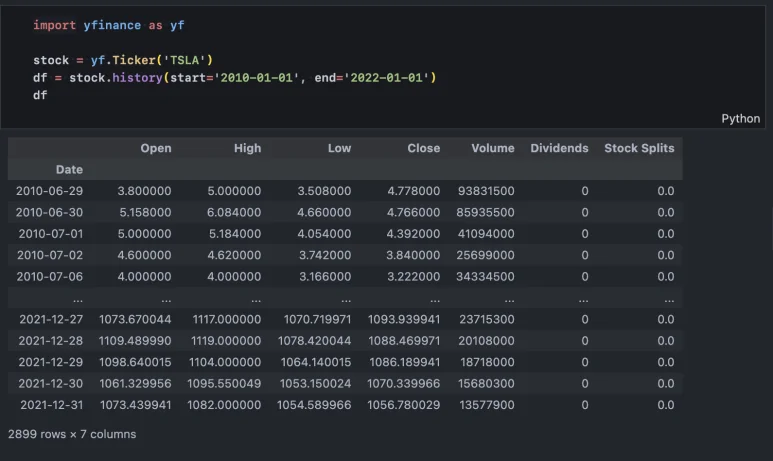Click the '2899 rows × 7 columns' summary text
Viewport: 773px width, 461px height.
tap(72, 435)
